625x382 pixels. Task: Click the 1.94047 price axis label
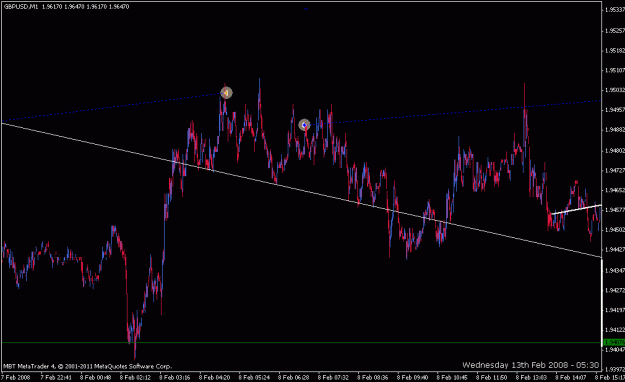[615, 349]
